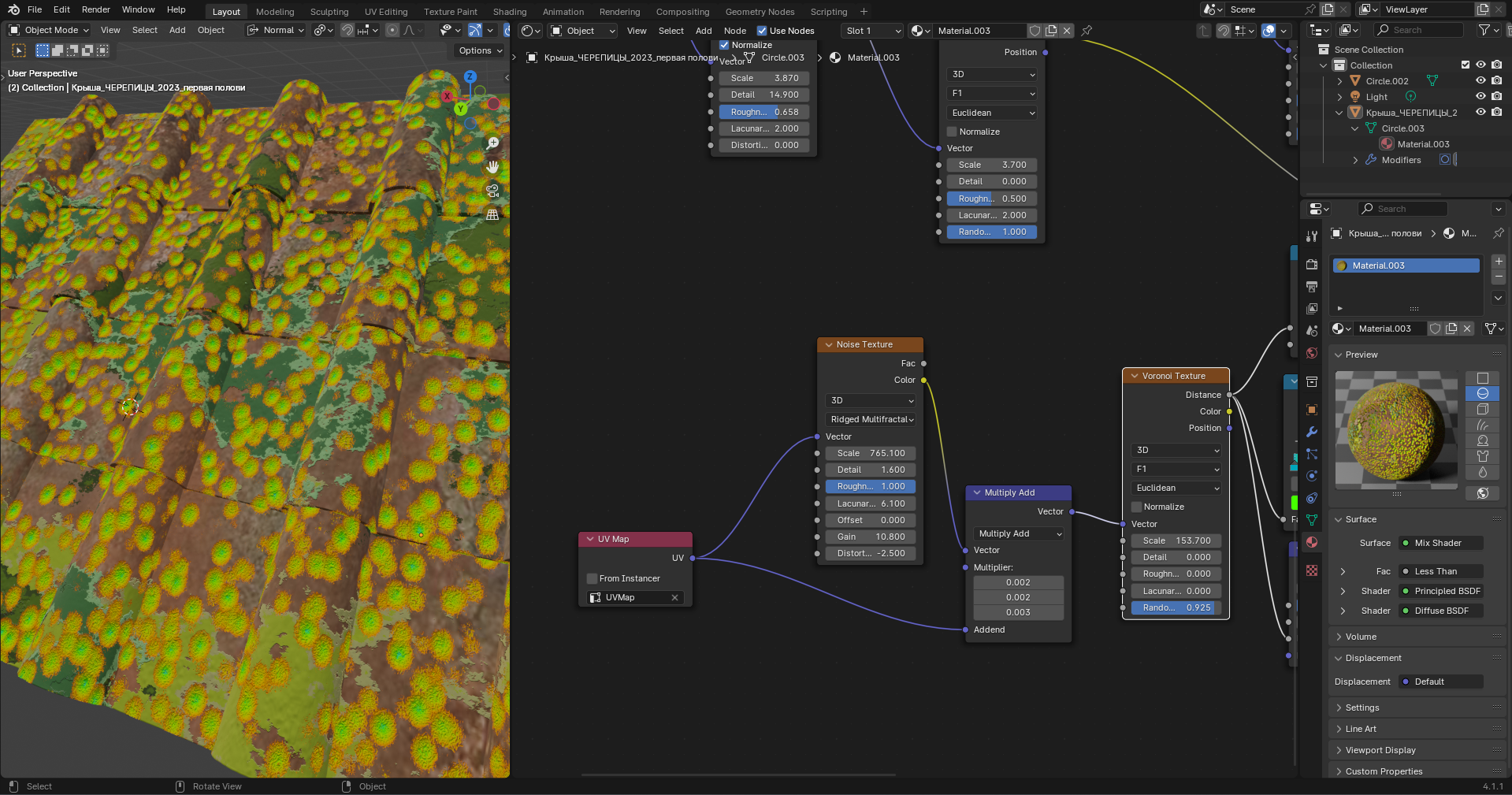
Task: Open Object Mode dropdown
Action: click(x=49, y=30)
